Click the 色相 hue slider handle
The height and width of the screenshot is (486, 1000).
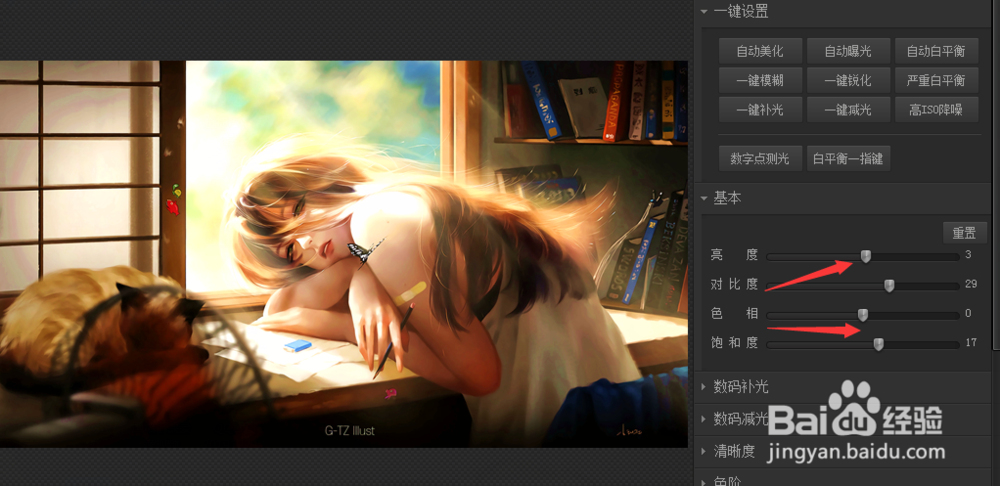click(x=863, y=315)
